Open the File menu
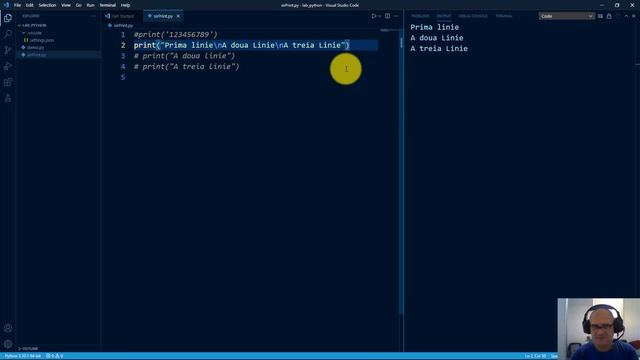The width and height of the screenshot is (640, 360). [17, 5]
